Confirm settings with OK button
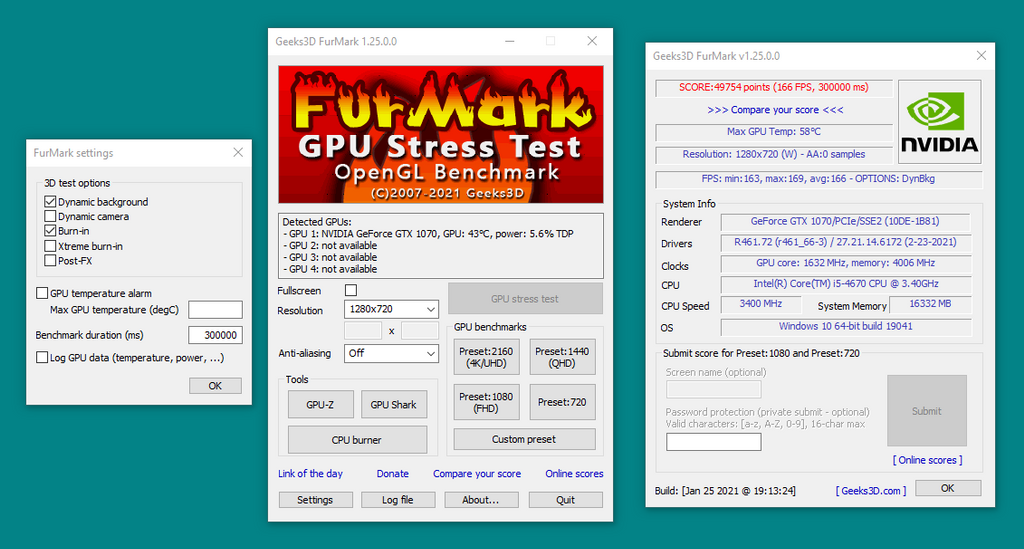1024x549 pixels. point(216,386)
